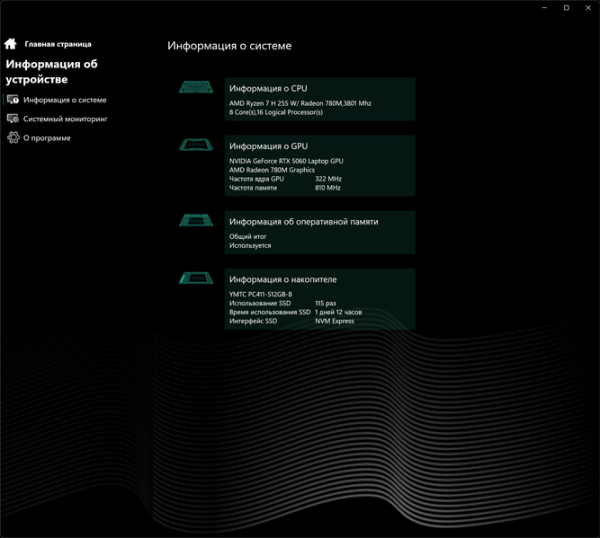Viewport: 600px width, 538px height.
Task: Click the 322 MHz core clock value
Action: [x=328, y=179]
